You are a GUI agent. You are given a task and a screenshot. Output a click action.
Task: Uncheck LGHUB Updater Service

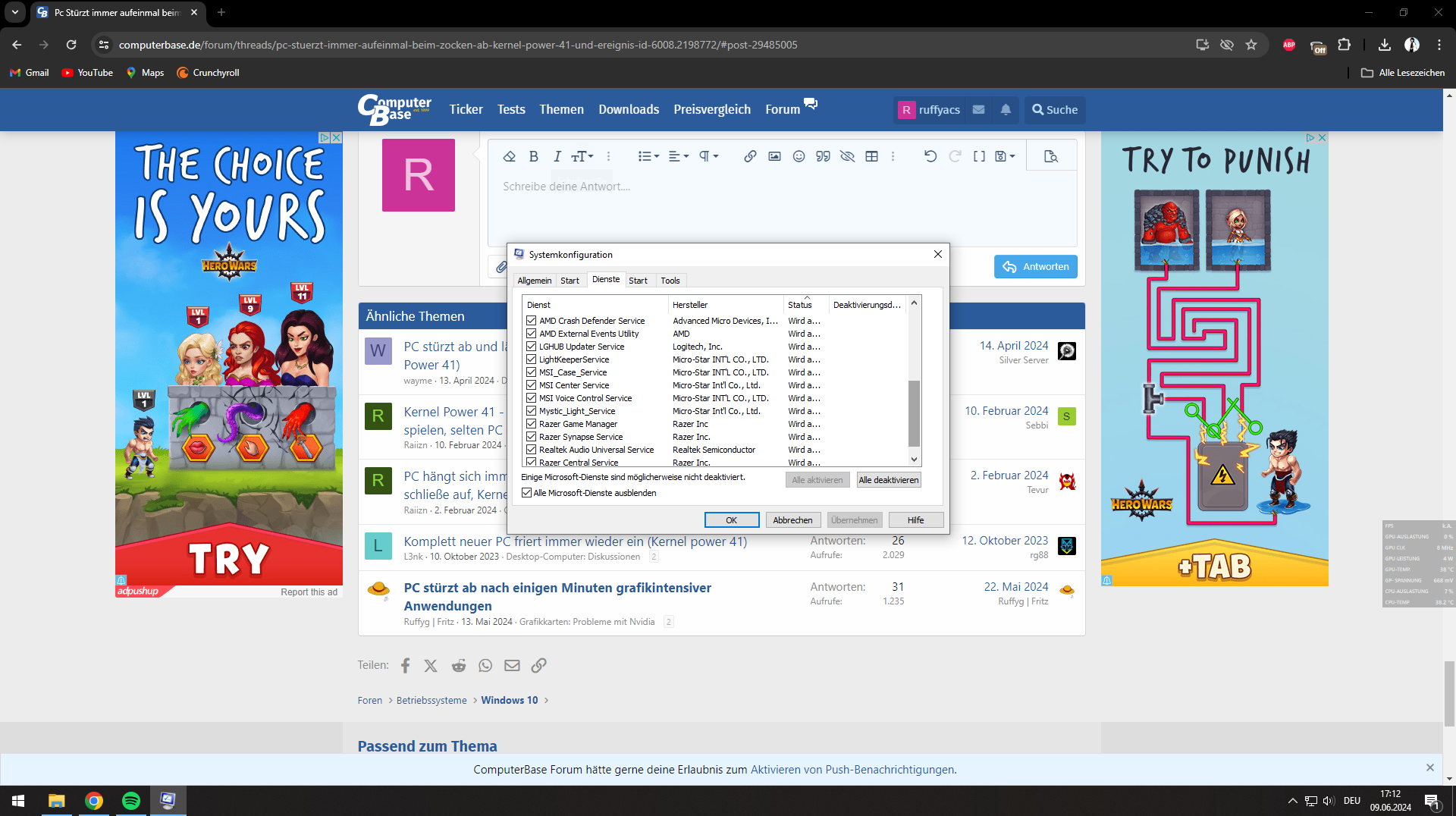[532, 347]
